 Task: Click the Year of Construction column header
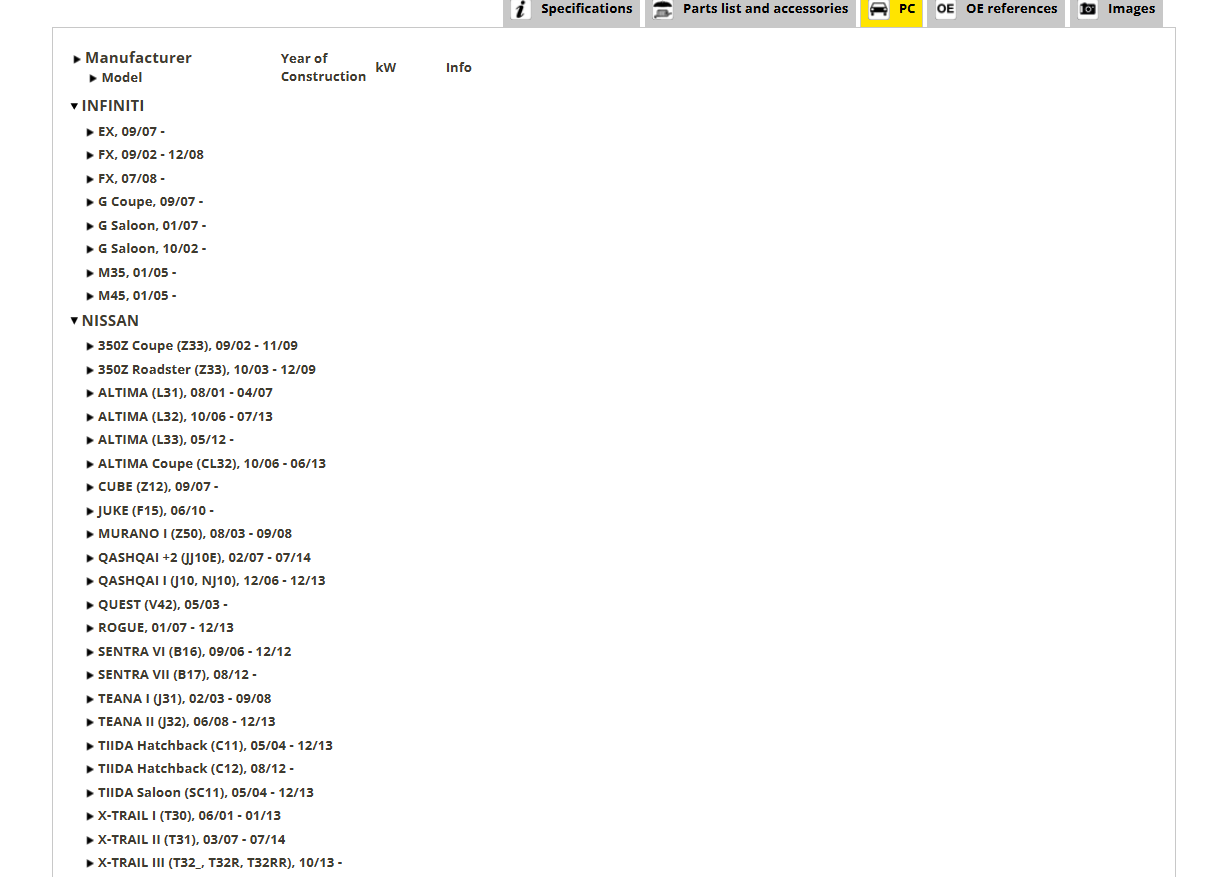pos(323,68)
